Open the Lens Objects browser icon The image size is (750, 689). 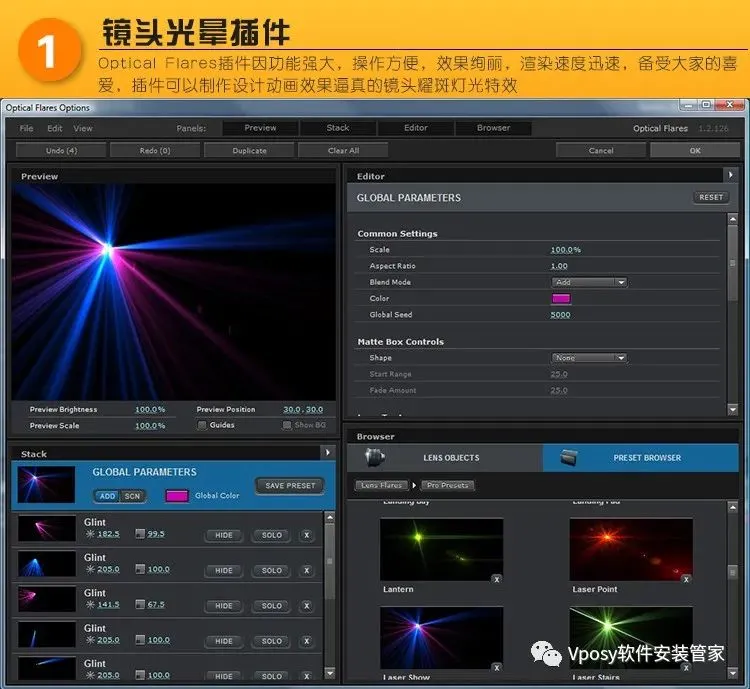click(x=375, y=457)
